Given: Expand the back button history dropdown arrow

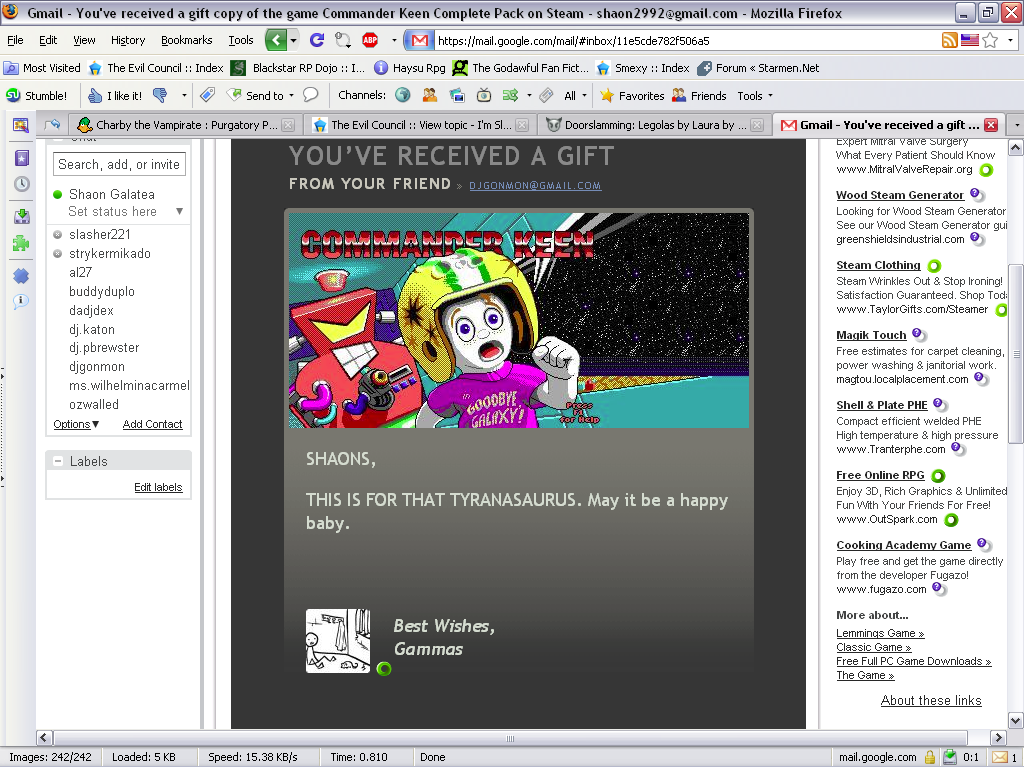Looking at the screenshot, I should 293,40.
